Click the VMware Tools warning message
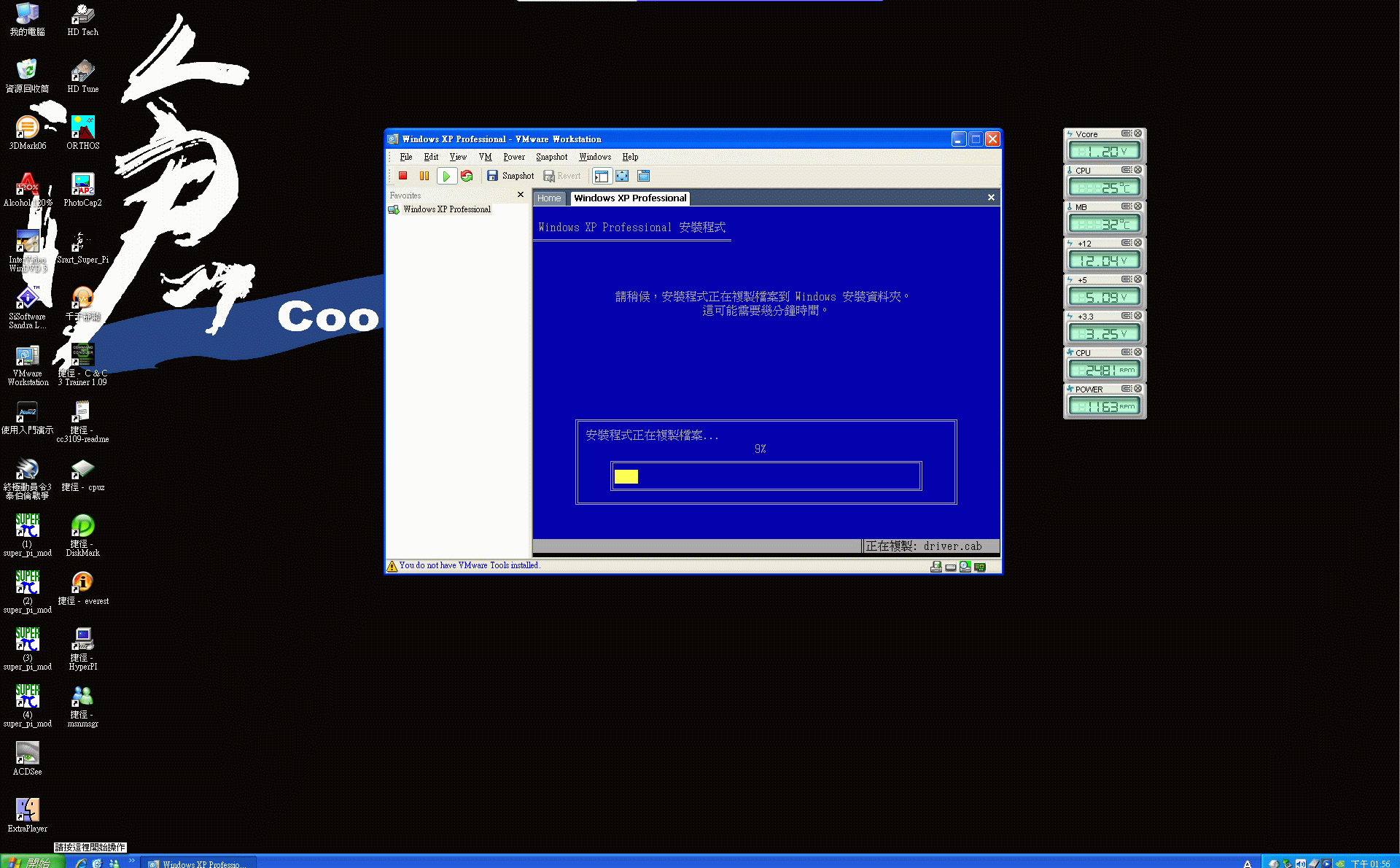 click(469, 565)
